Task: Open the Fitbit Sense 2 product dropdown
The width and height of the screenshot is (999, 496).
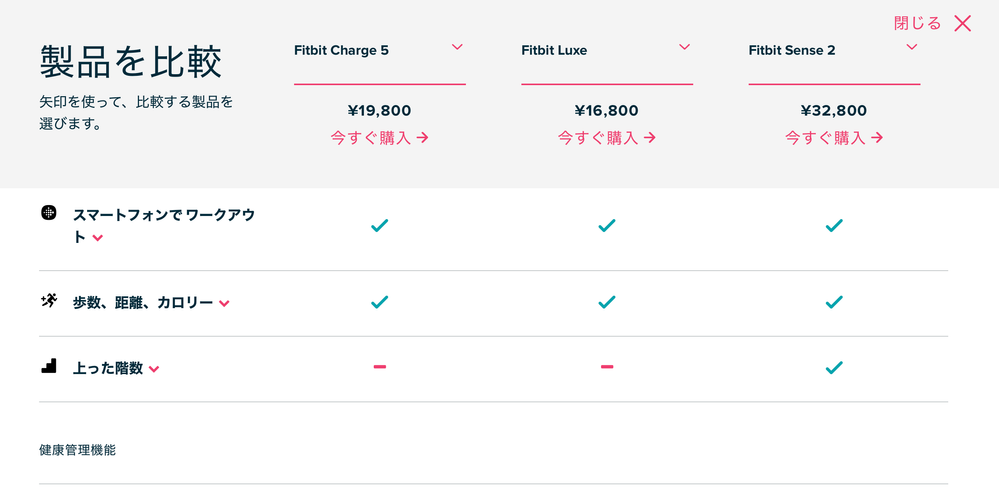Action: 912,47
